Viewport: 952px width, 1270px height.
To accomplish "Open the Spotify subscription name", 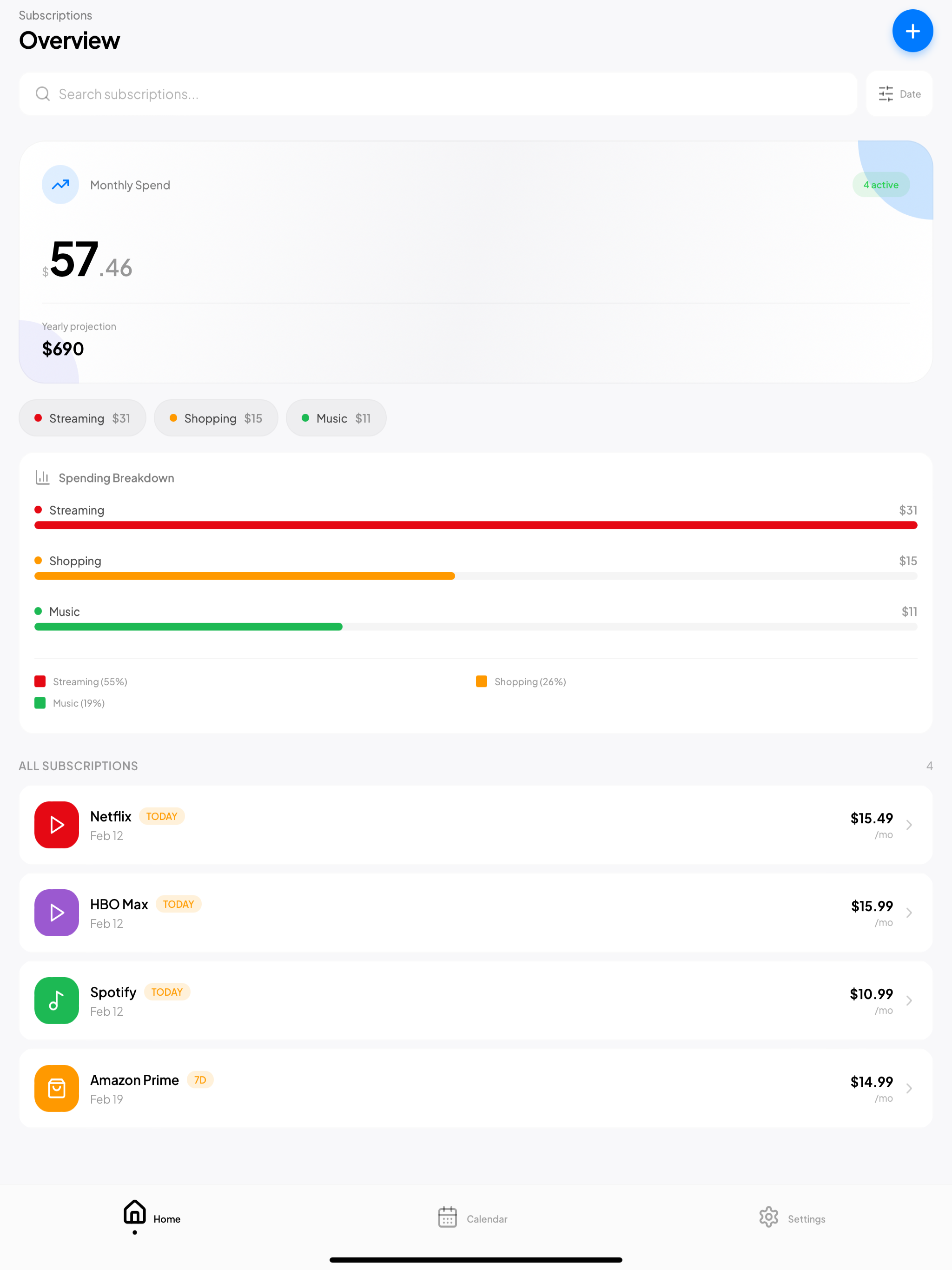I will point(113,992).
